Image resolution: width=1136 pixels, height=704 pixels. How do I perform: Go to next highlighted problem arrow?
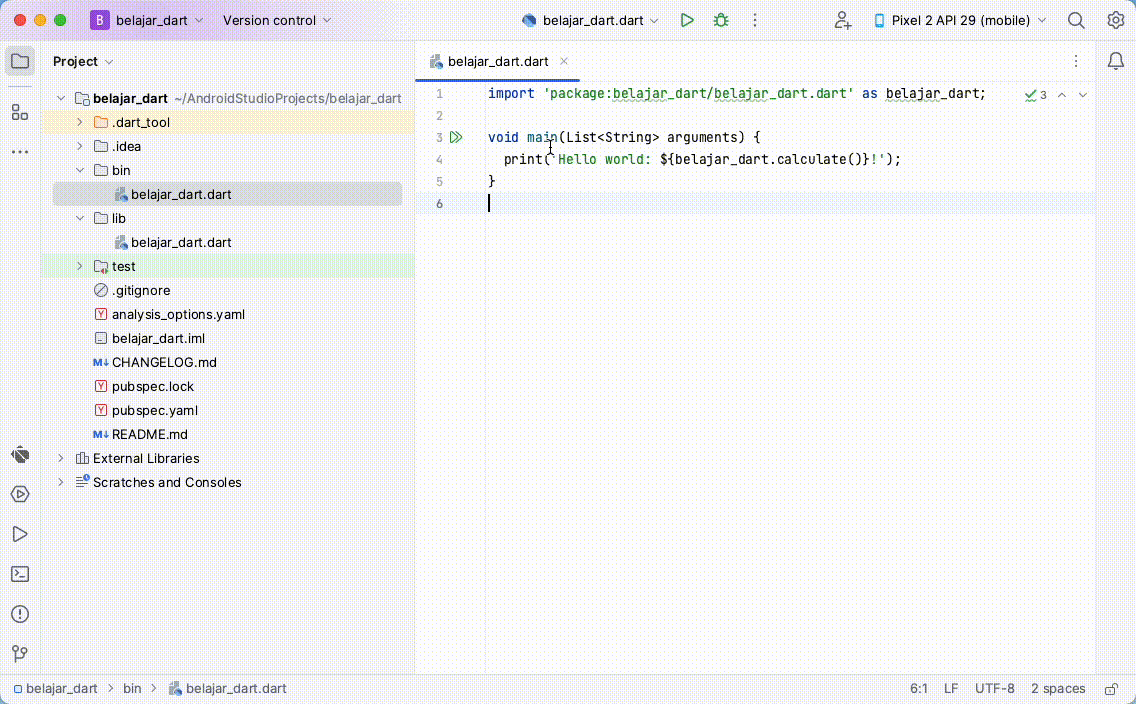point(1083,95)
